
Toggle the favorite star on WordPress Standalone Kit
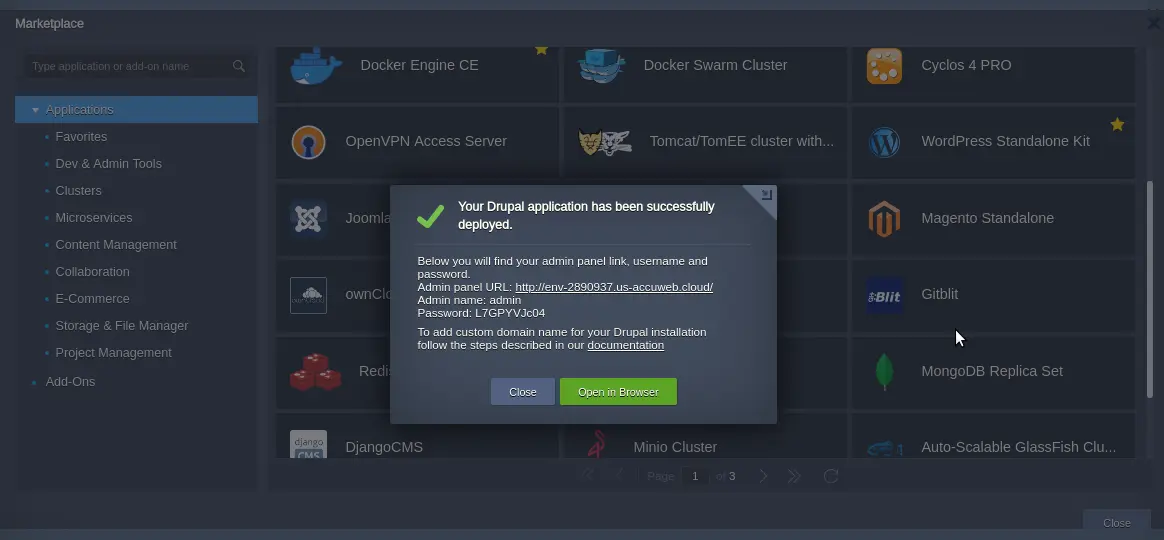pos(1117,125)
